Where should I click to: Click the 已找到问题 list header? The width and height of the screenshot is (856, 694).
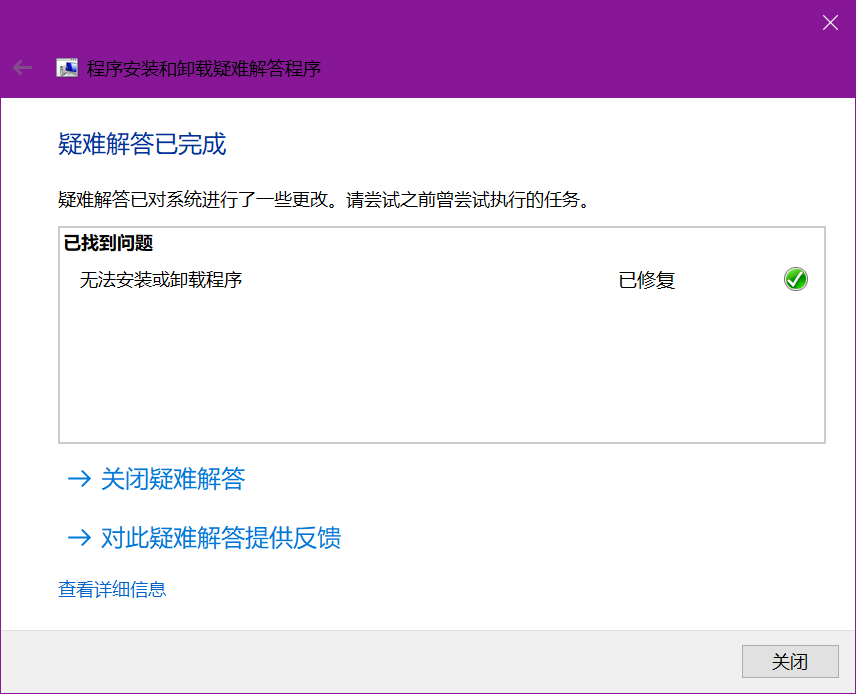click(x=108, y=243)
